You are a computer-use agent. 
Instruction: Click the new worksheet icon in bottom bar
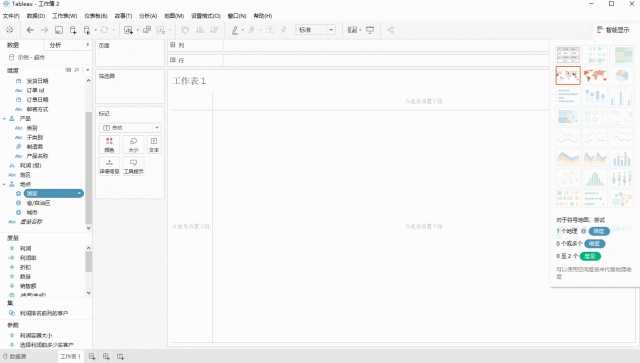click(92, 356)
